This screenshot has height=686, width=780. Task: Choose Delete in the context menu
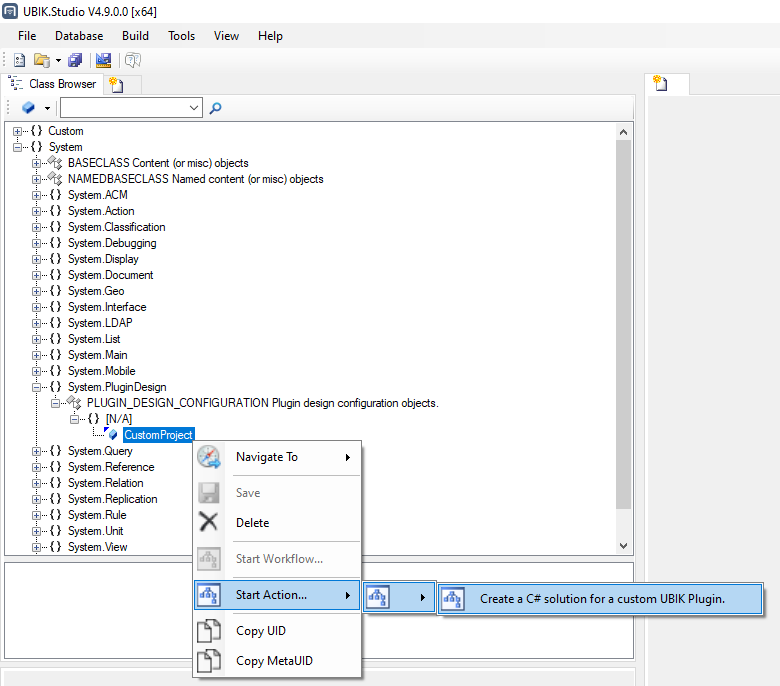click(x=252, y=523)
